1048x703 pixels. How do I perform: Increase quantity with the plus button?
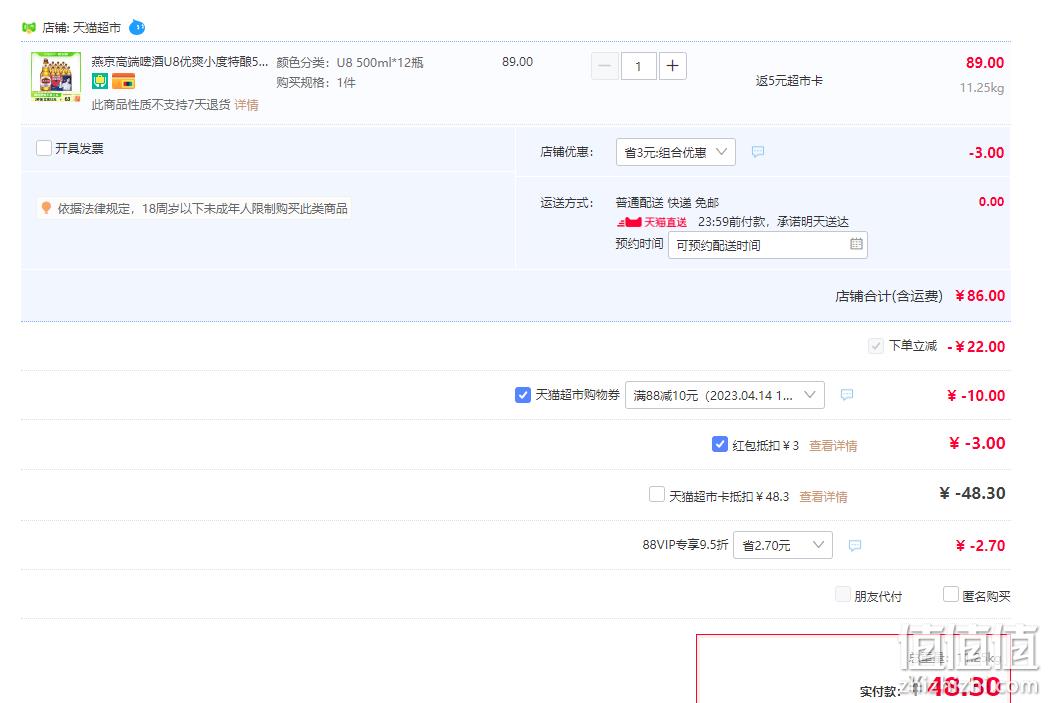[x=672, y=65]
